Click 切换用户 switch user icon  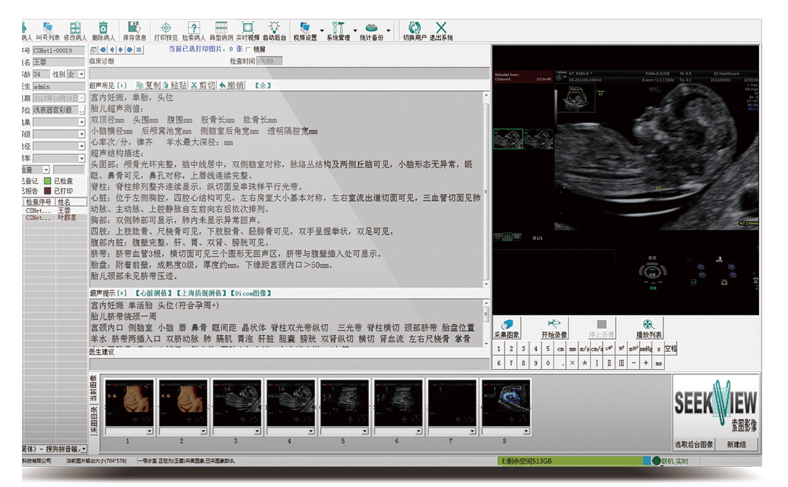[415, 31]
